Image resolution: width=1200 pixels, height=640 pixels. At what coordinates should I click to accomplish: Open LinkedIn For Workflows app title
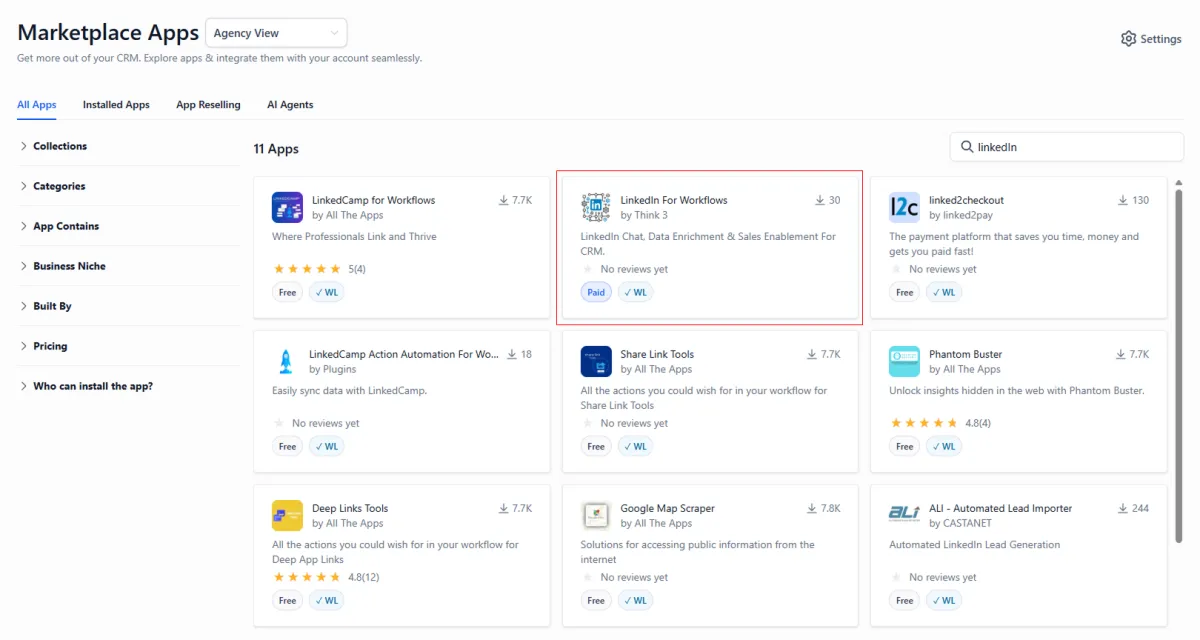(674, 200)
